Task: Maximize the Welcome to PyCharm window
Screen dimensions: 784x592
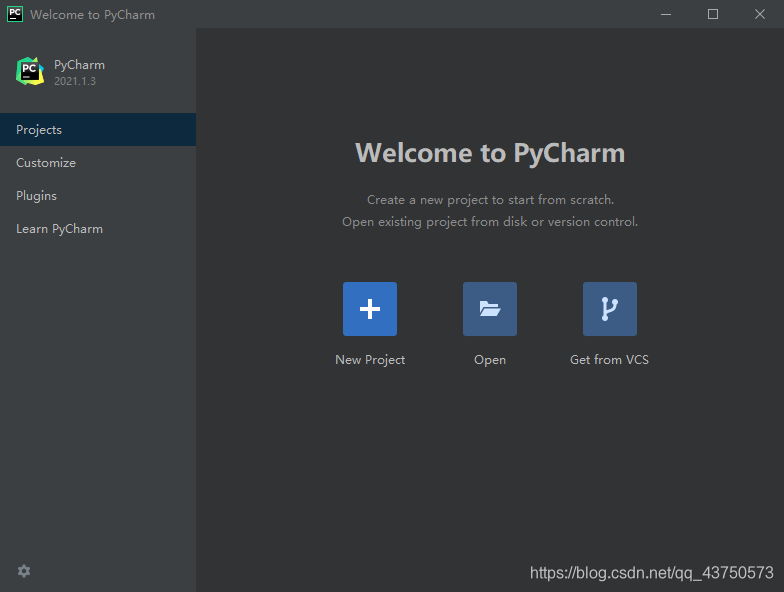Action: (713, 14)
